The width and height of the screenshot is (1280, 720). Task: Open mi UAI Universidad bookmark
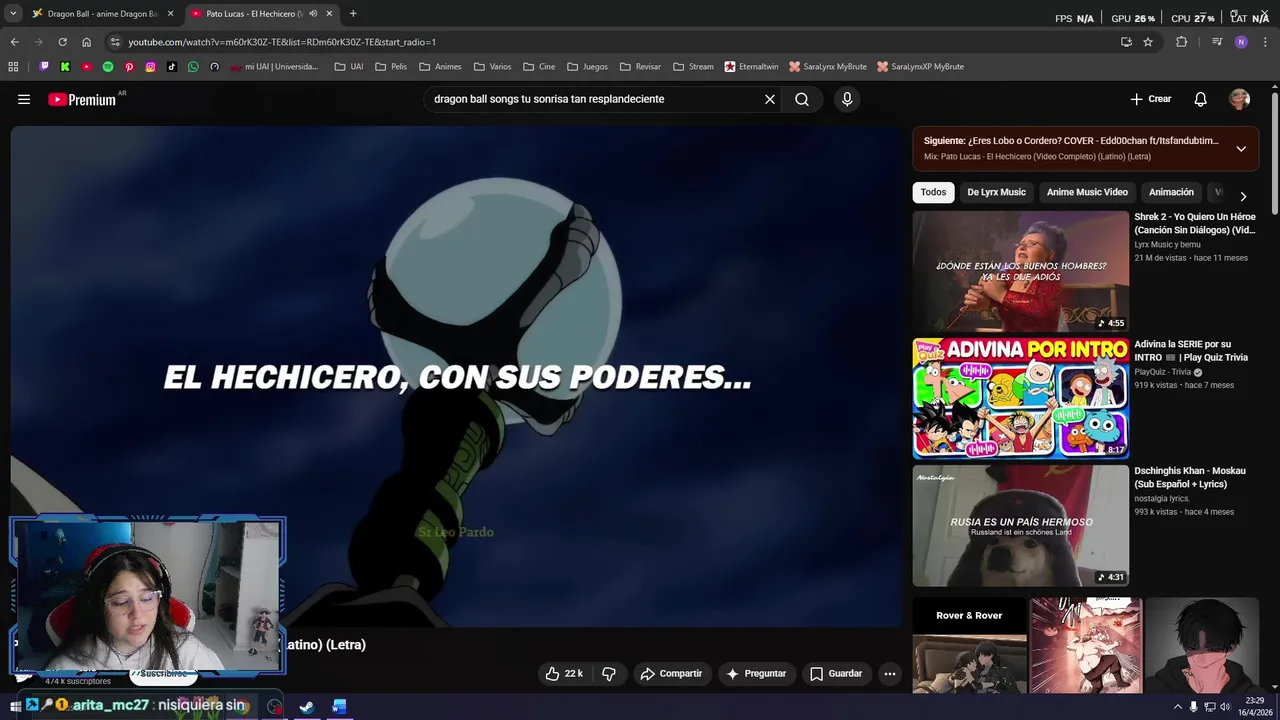pyautogui.click(x=274, y=67)
